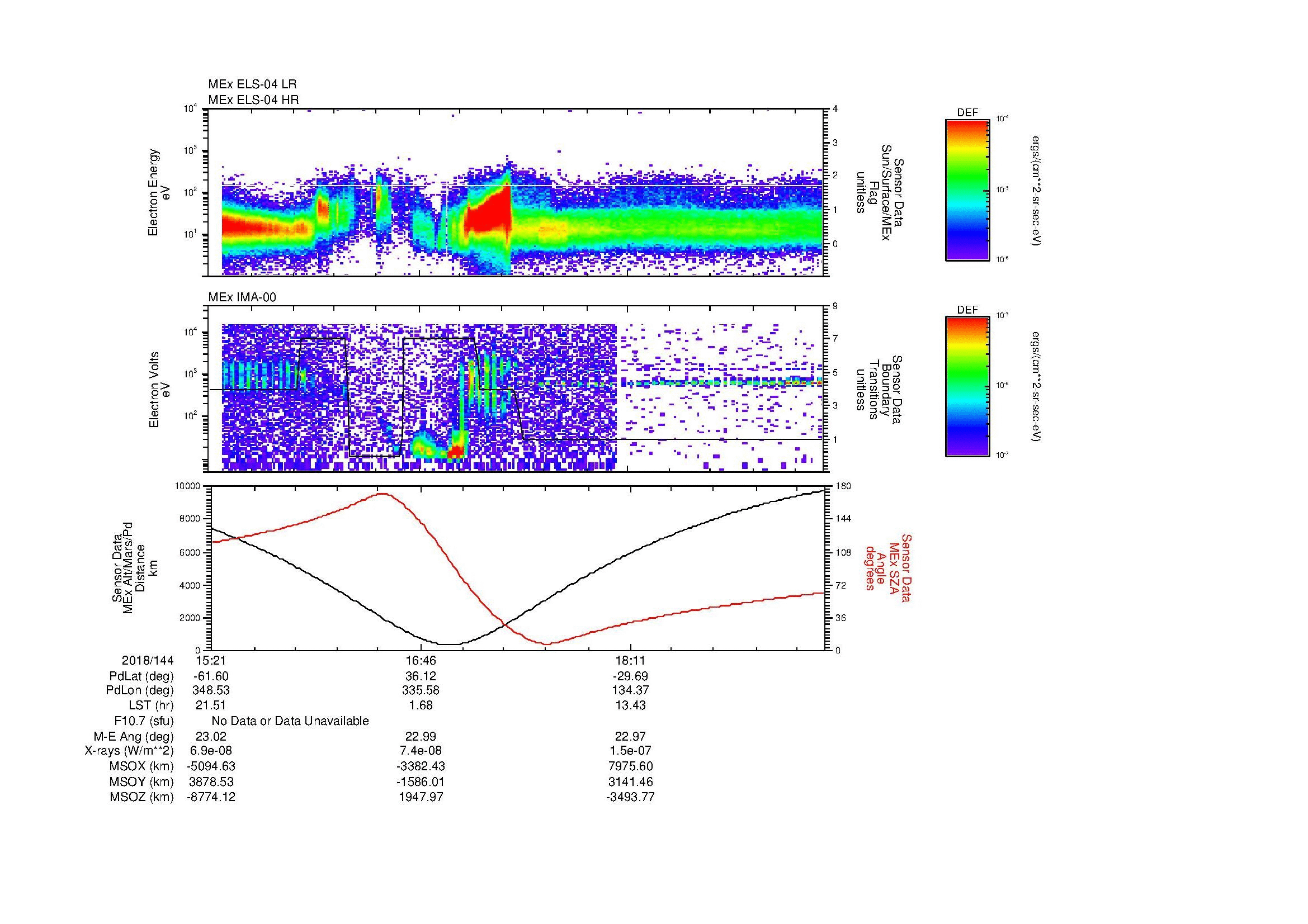Image resolution: width=1308 pixels, height=924 pixels.
Task: Click the date label '2018/144'
Action: click(x=148, y=660)
